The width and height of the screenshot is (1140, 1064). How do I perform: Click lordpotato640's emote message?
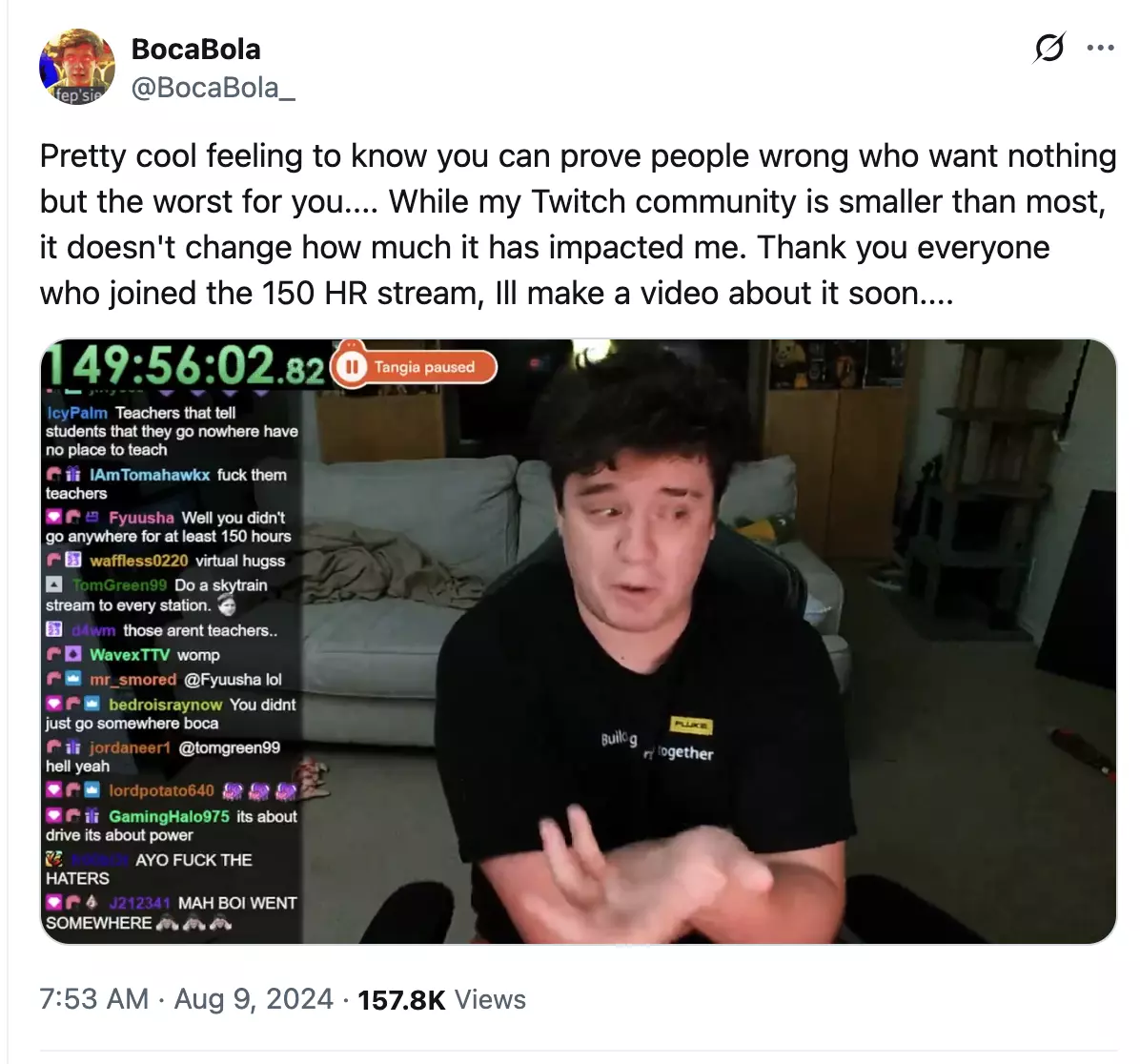coord(259,790)
